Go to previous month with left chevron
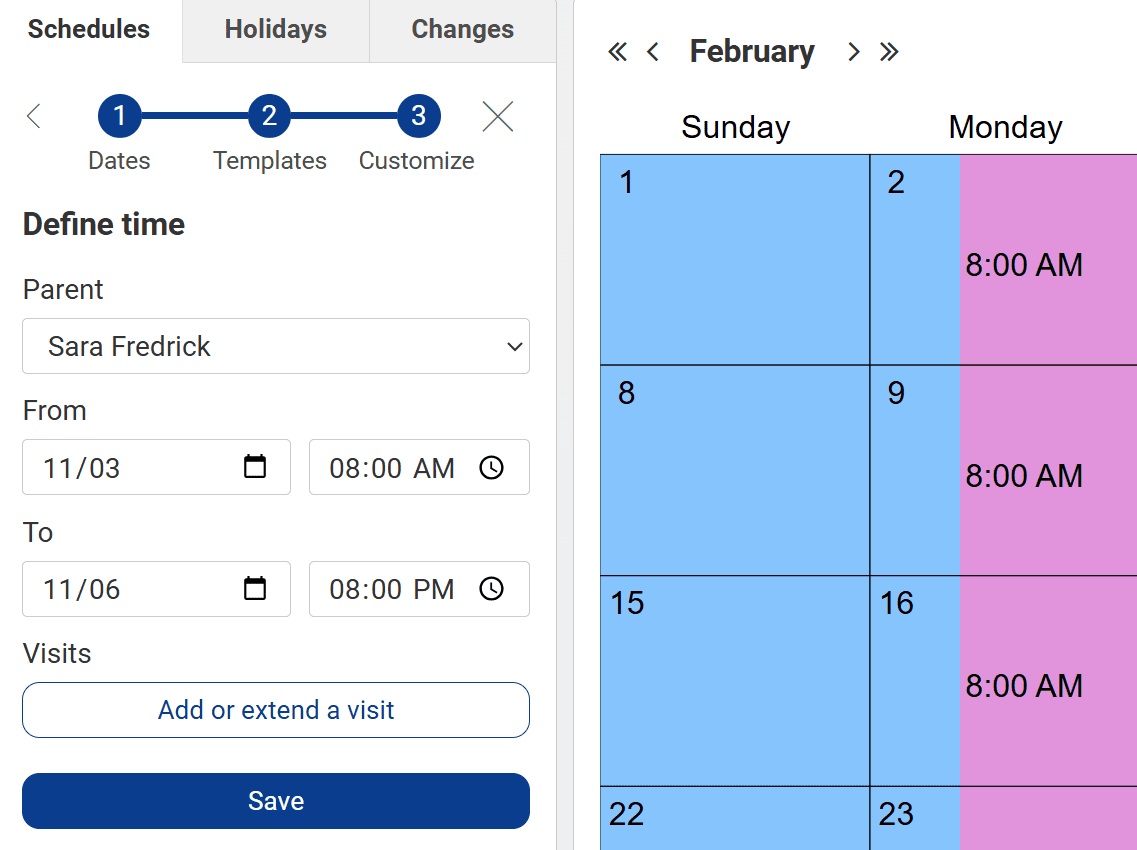Viewport: 1137px width, 850px height. tap(653, 52)
